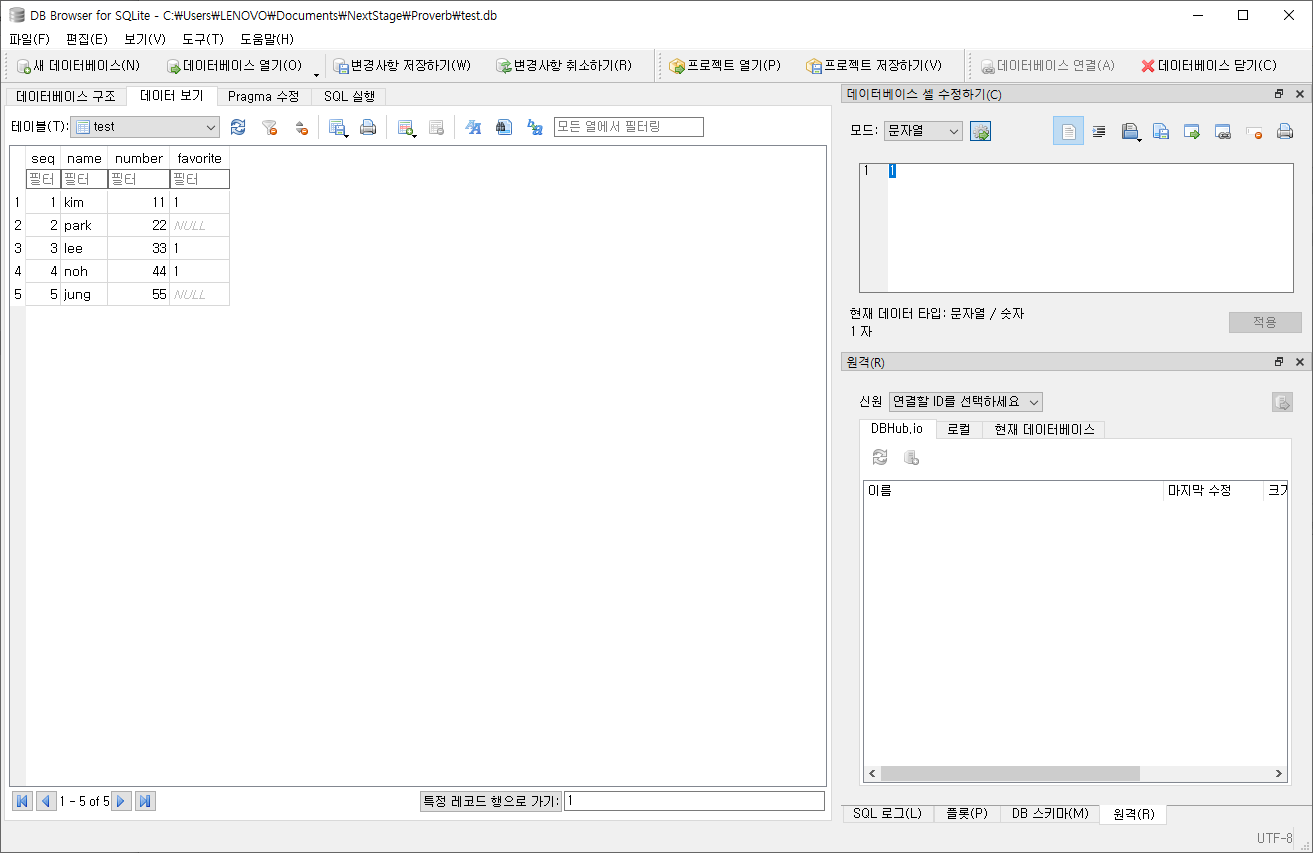Click 변경사항 저장하기(W) button
This screenshot has height=853, width=1313.
point(402,66)
